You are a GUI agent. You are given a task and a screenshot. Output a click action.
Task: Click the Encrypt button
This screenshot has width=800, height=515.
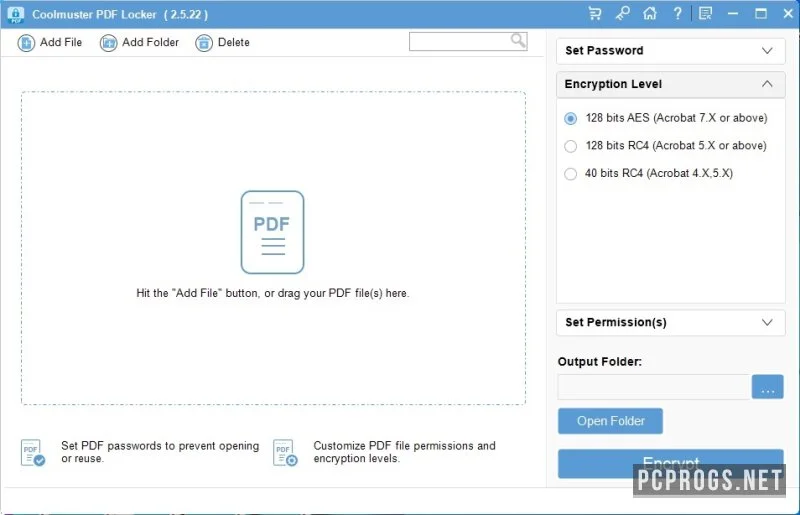coord(670,463)
